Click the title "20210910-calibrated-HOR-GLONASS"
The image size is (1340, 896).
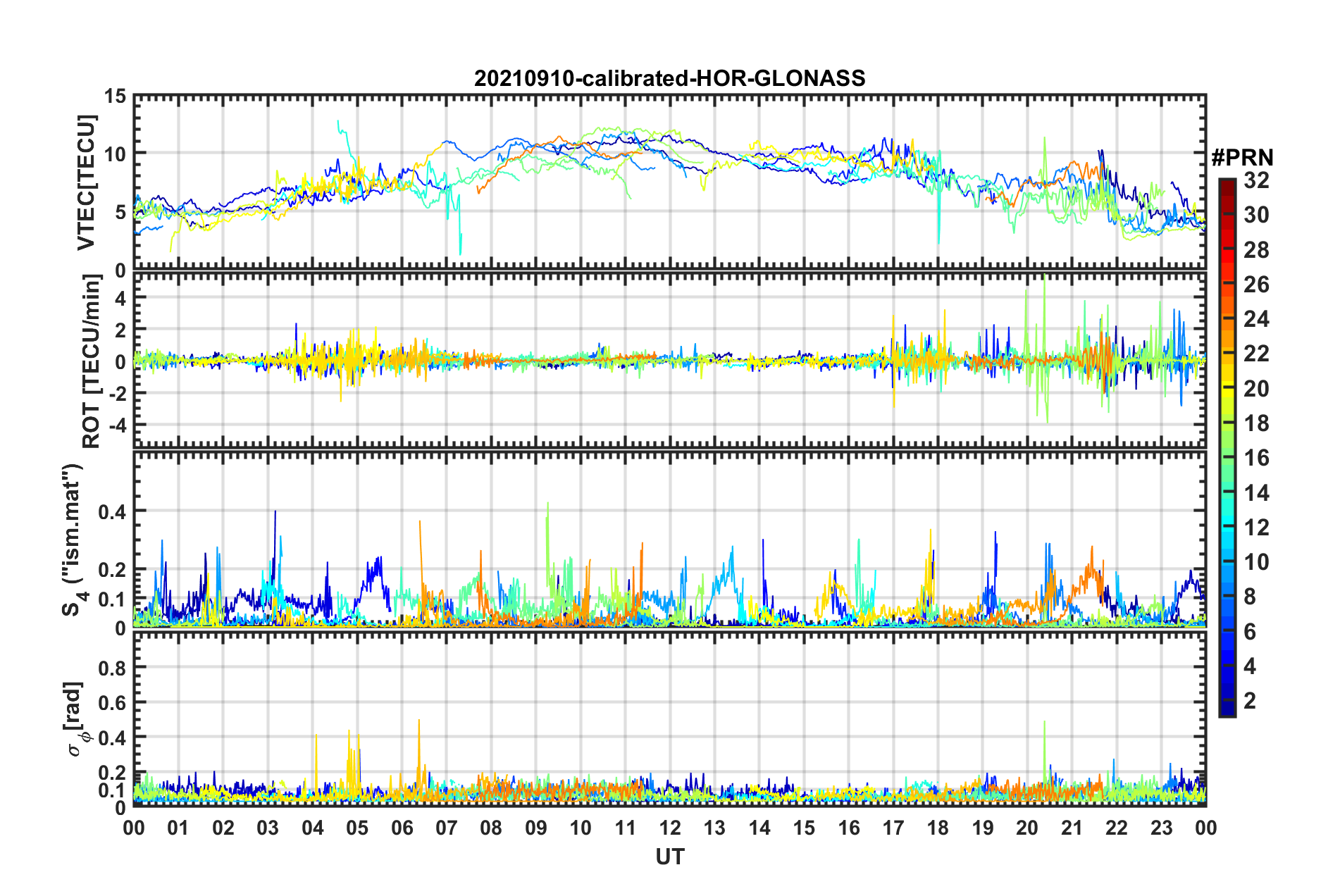669,78
